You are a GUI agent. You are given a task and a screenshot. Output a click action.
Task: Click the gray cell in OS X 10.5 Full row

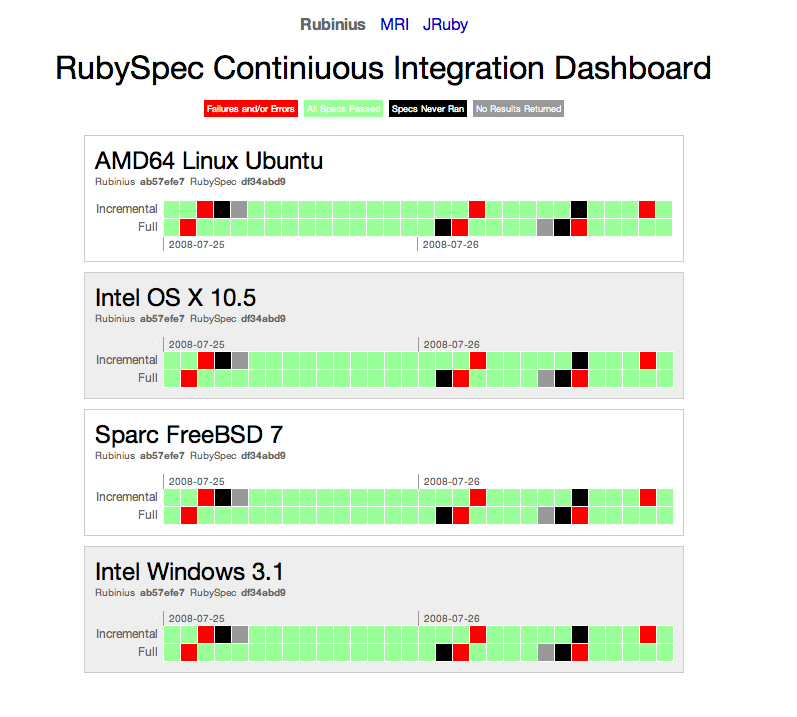pos(546,379)
